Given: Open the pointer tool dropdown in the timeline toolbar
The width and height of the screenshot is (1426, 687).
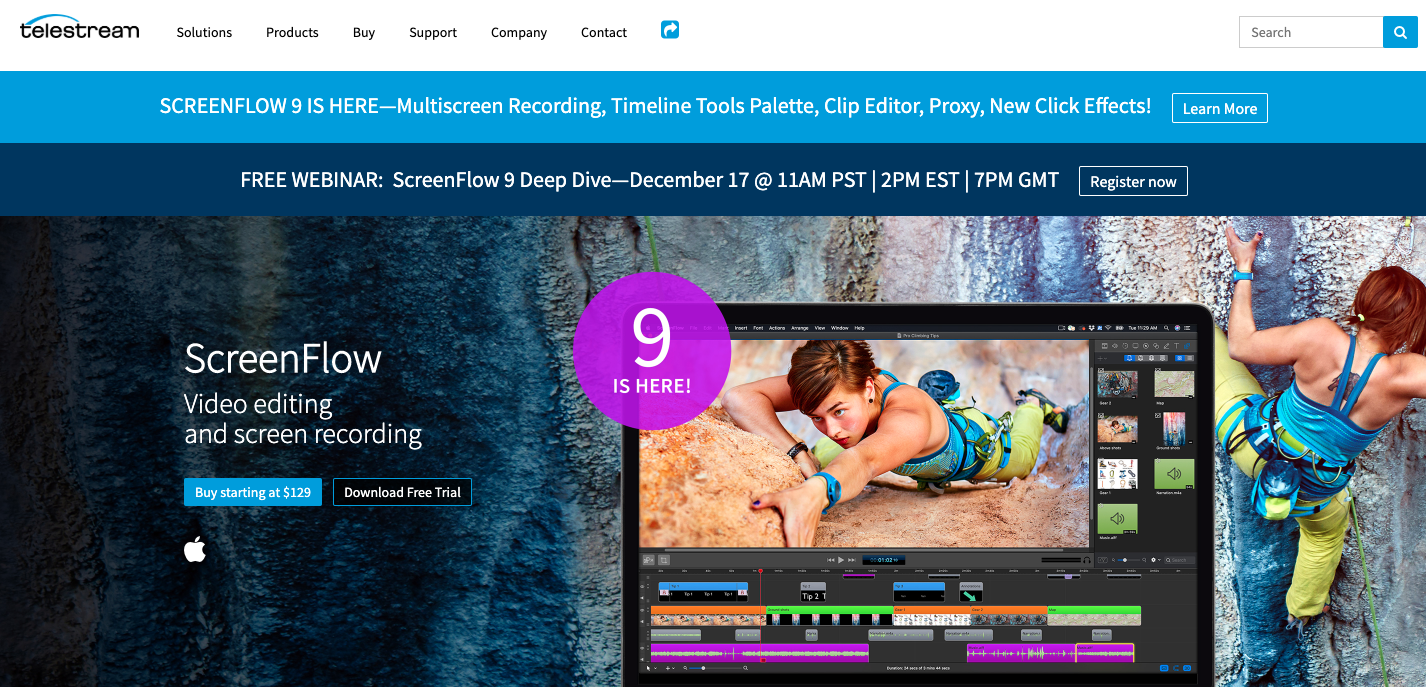Looking at the screenshot, I should (655, 668).
